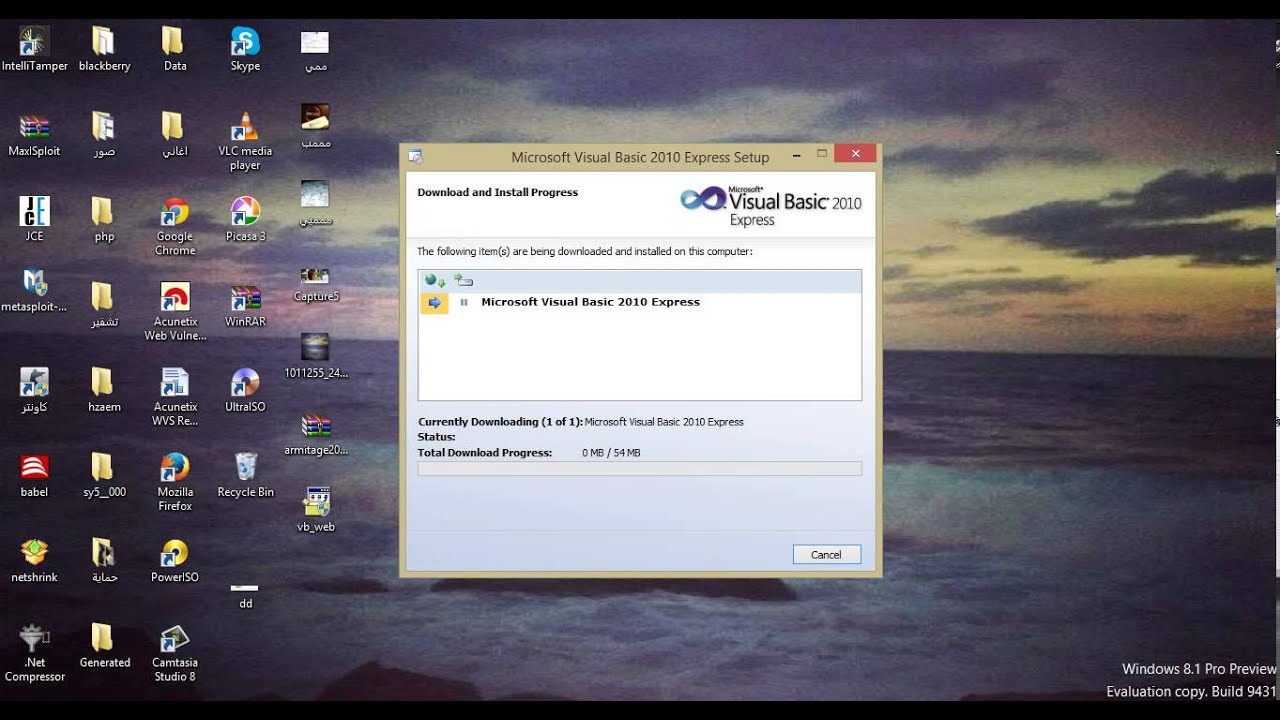Screen dimensions: 1280x720
Task: Launch Google Chrome shortcut
Action: coord(175,212)
